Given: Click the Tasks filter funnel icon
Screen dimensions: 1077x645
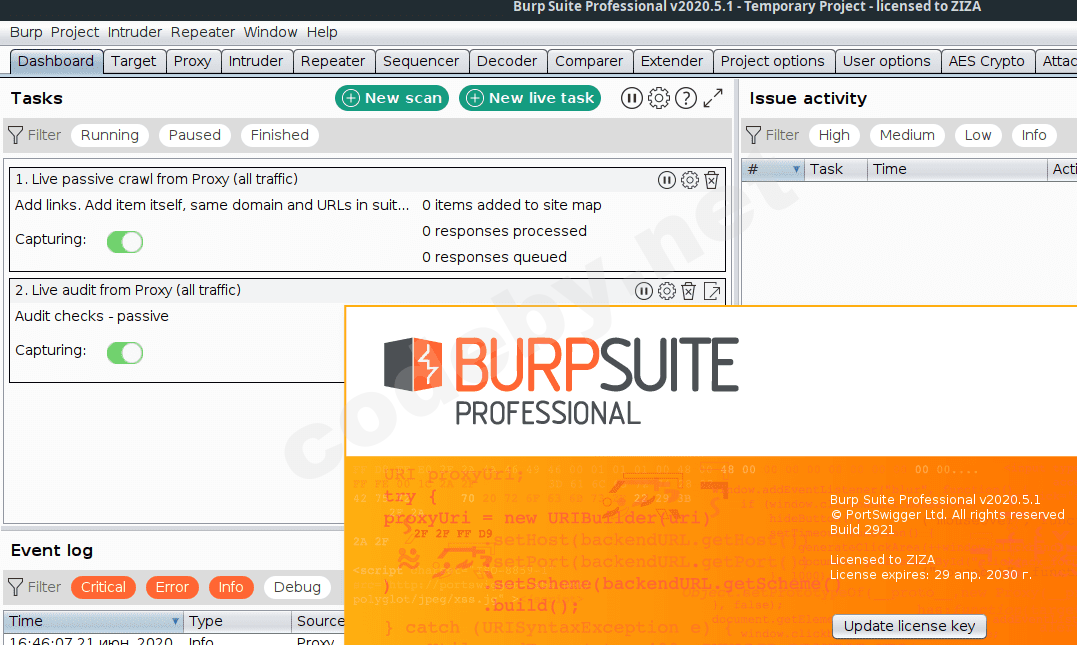Looking at the screenshot, I should (15, 135).
